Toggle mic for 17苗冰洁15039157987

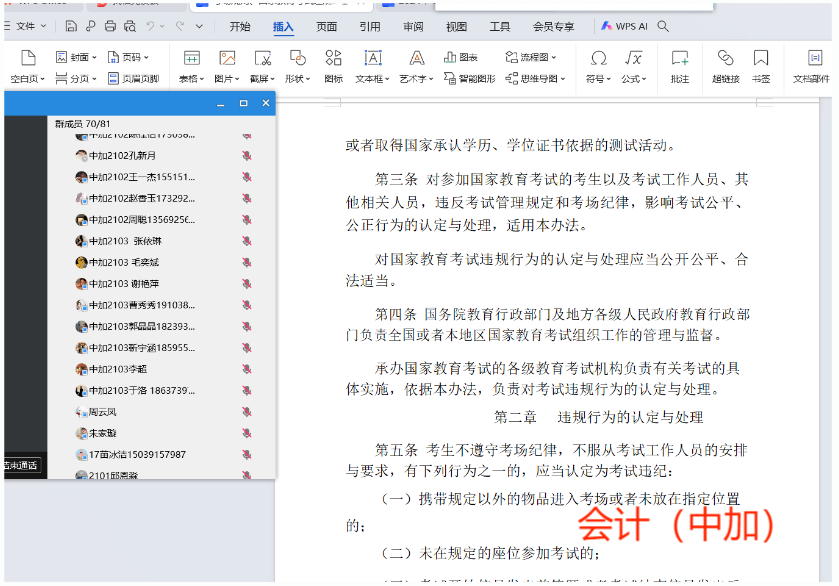coord(246,454)
